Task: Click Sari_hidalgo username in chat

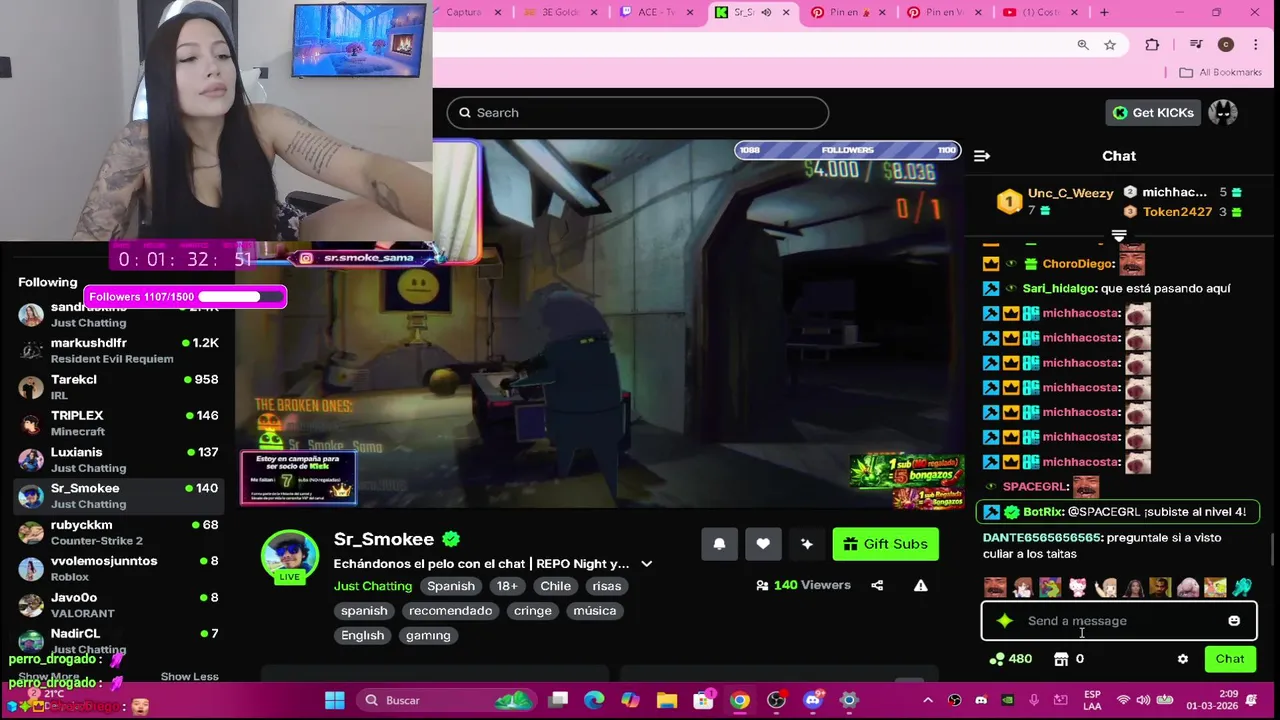Action: click(1059, 289)
